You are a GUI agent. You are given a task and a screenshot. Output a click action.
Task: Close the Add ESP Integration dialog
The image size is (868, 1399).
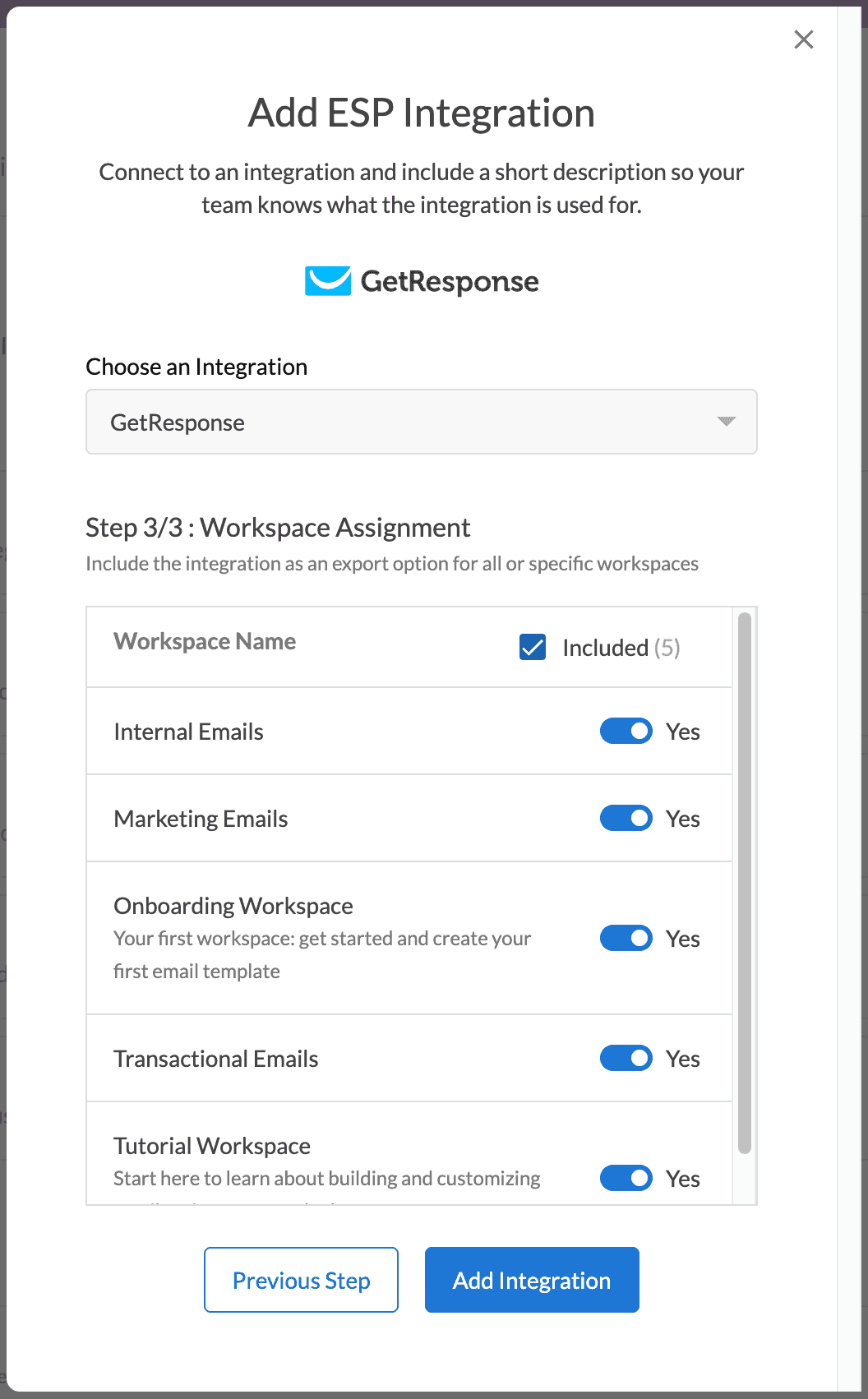(x=804, y=39)
